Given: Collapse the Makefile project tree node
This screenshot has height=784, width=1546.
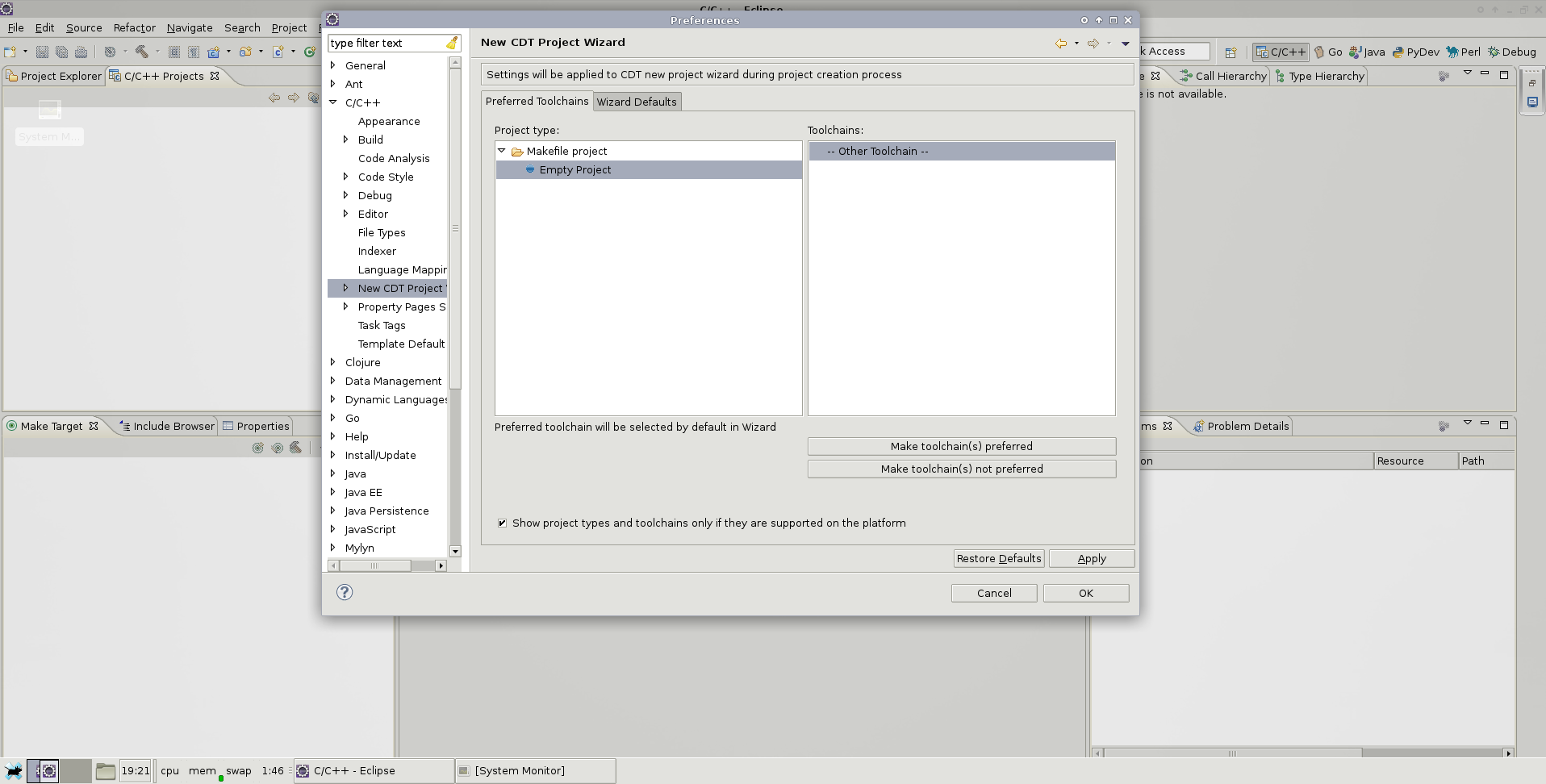Looking at the screenshot, I should [501, 151].
